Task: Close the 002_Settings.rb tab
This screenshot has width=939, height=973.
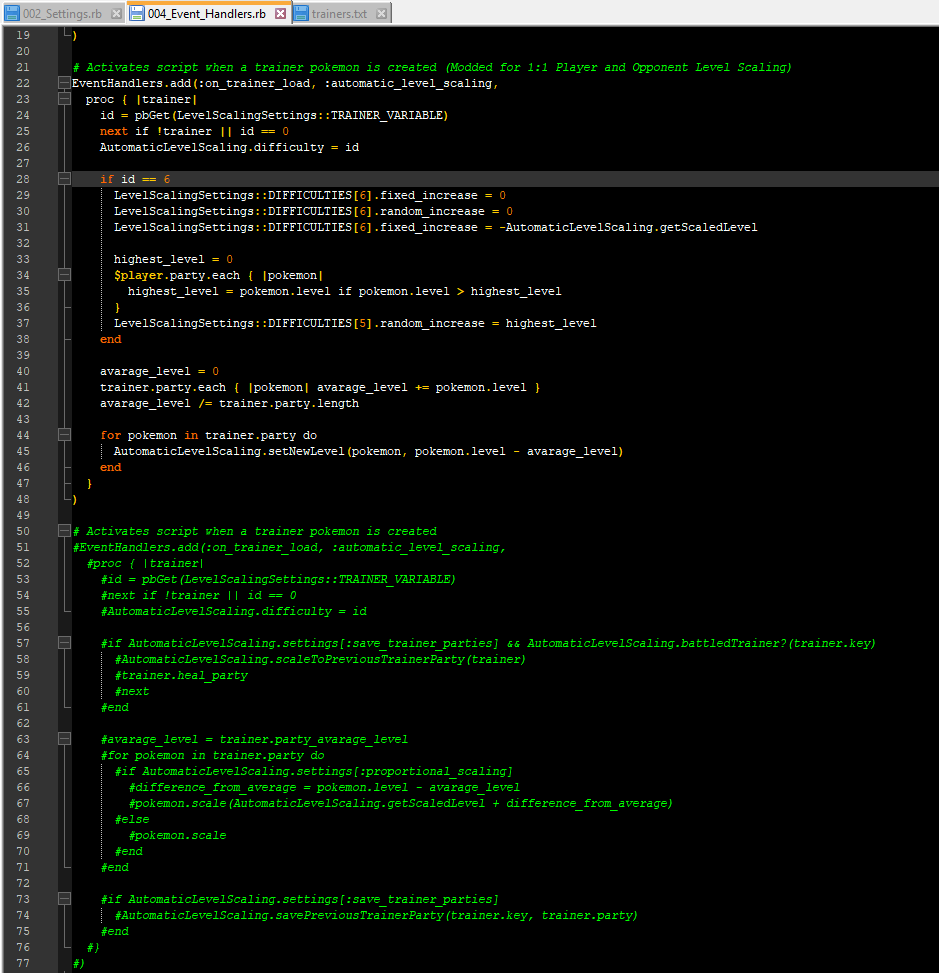Action: [x=116, y=14]
